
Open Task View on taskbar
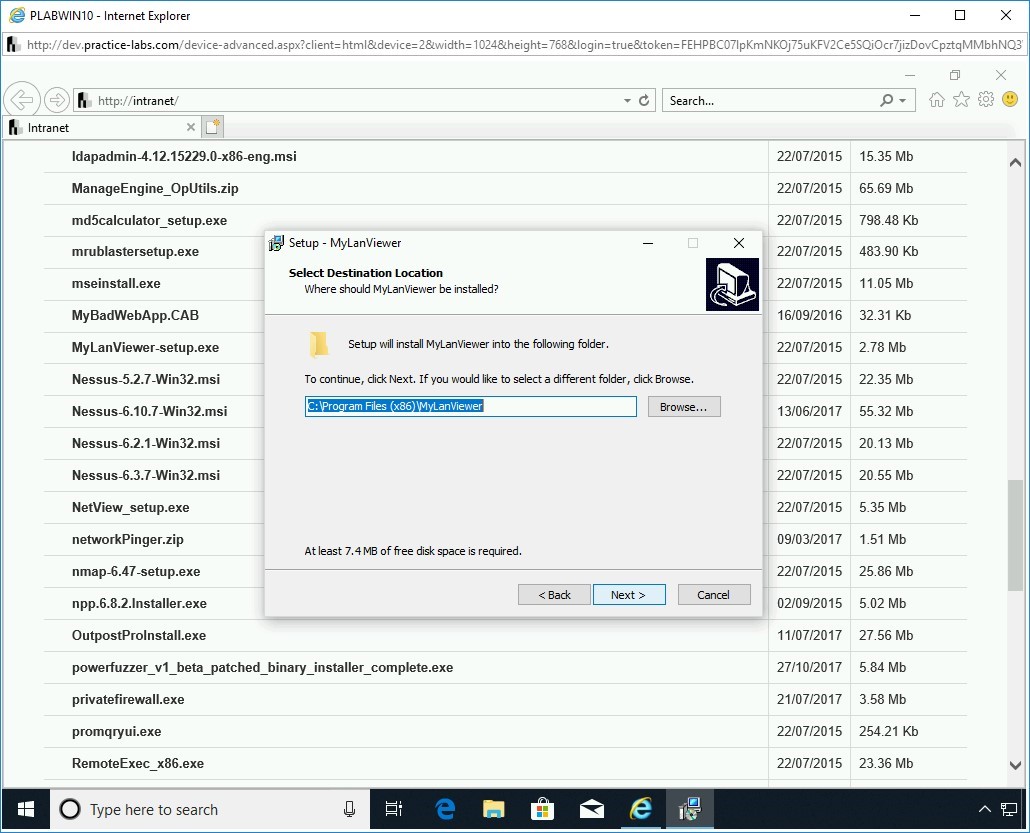pyautogui.click(x=394, y=809)
